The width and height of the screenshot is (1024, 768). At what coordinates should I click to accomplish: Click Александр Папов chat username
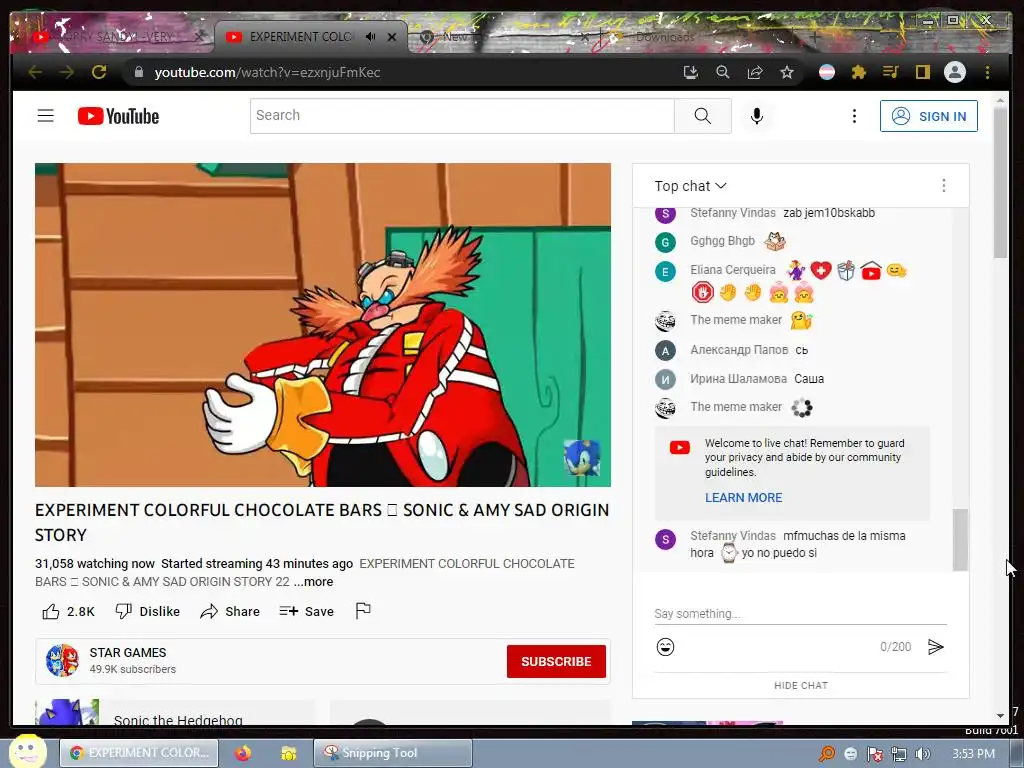click(739, 350)
